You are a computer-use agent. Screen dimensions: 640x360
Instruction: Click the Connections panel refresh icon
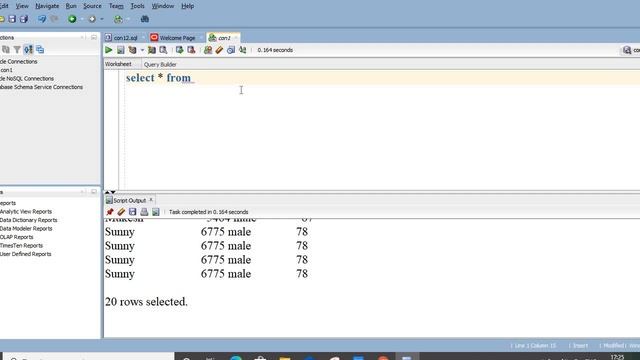pyautogui.click(x=6, y=49)
